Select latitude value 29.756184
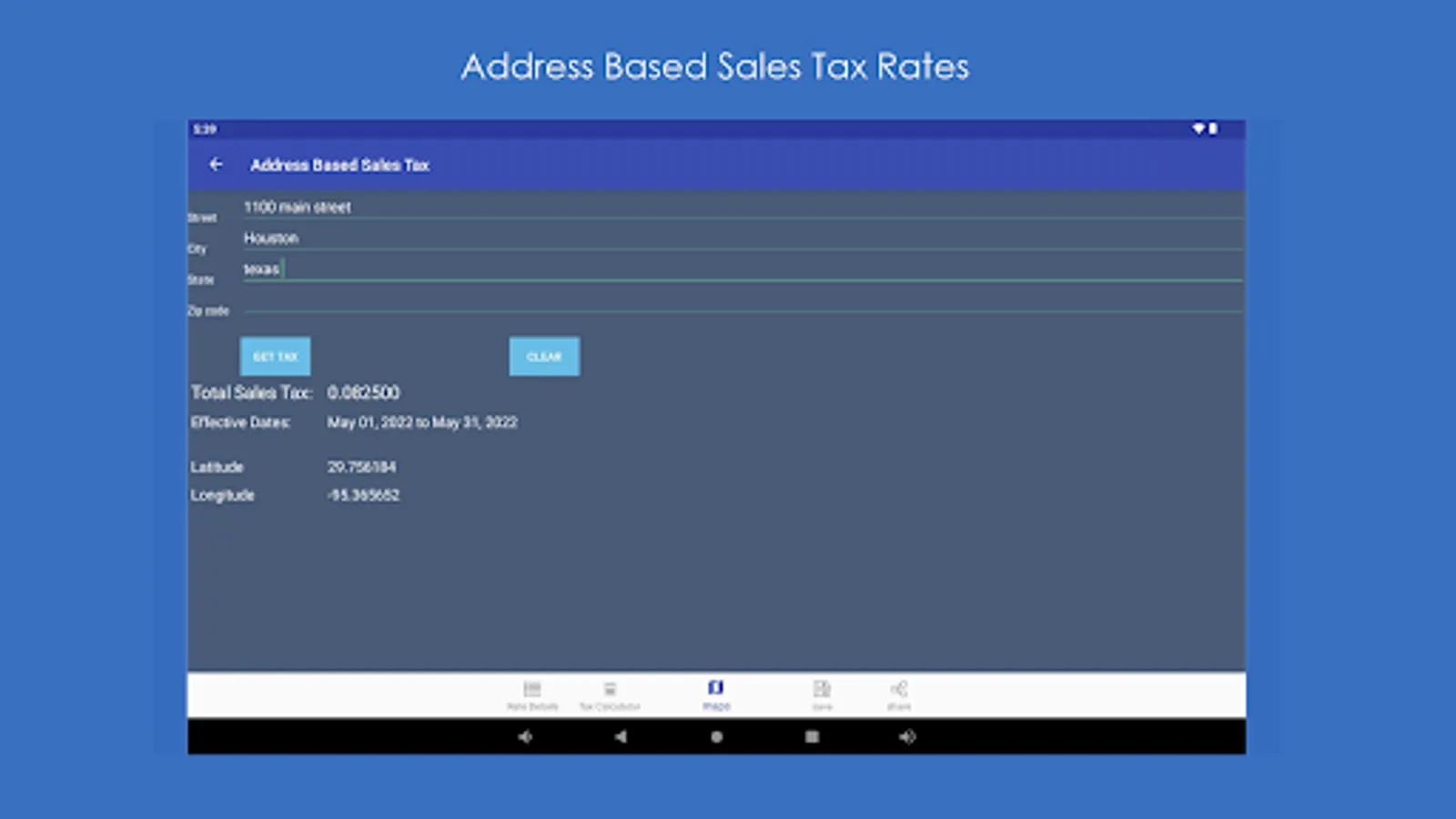 pyautogui.click(x=361, y=467)
